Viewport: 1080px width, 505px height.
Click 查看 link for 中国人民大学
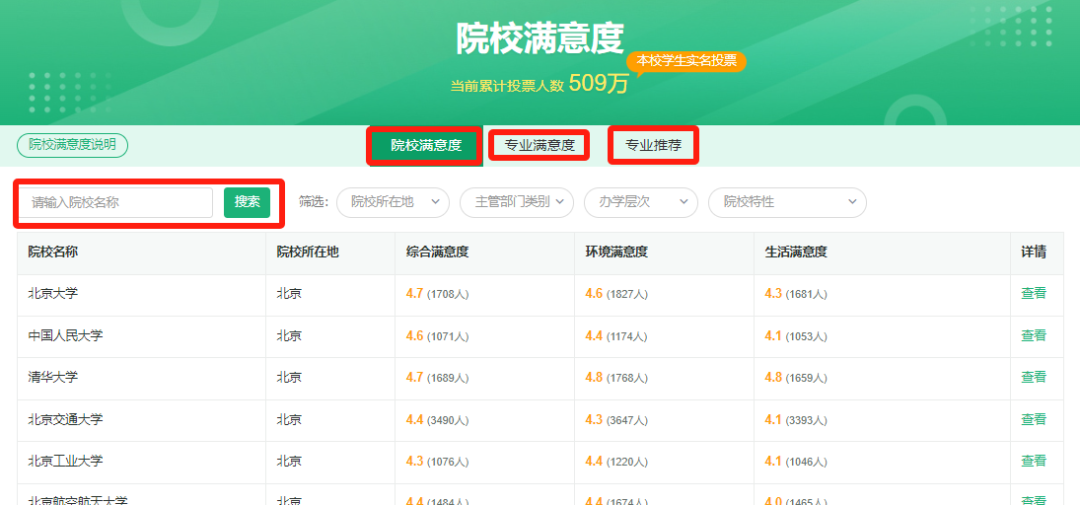pyautogui.click(x=1033, y=336)
